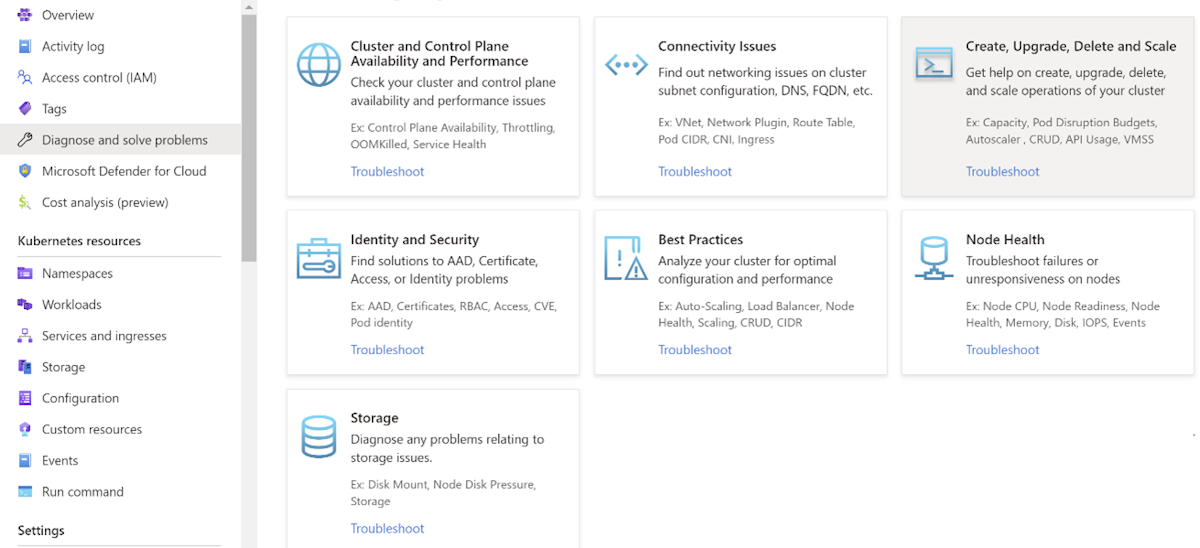This screenshot has height=548, width=1200.
Task: Click the Node Health icon
Action: (x=934, y=259)
